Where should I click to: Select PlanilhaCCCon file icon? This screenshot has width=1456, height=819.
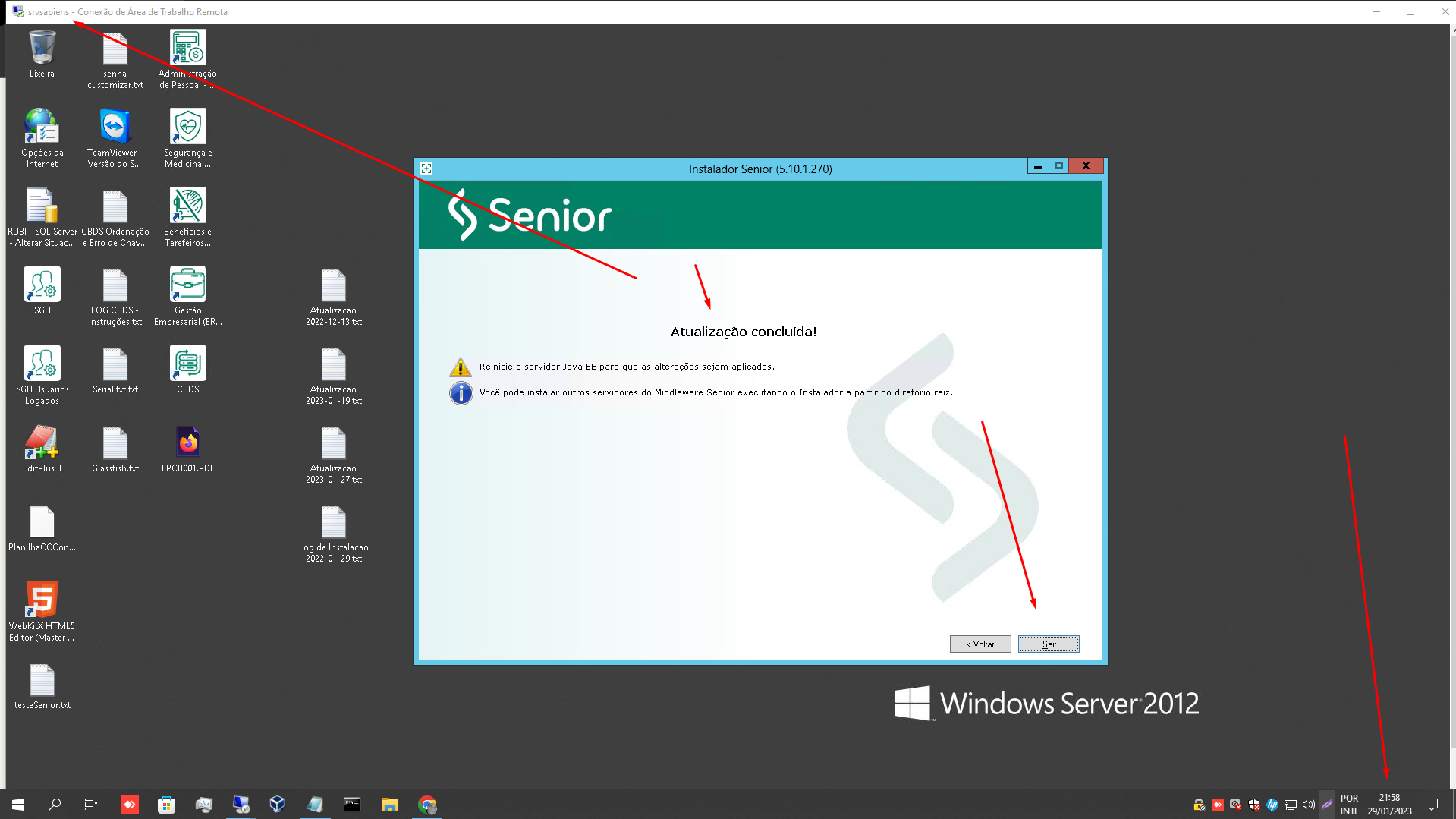(42, 528)
